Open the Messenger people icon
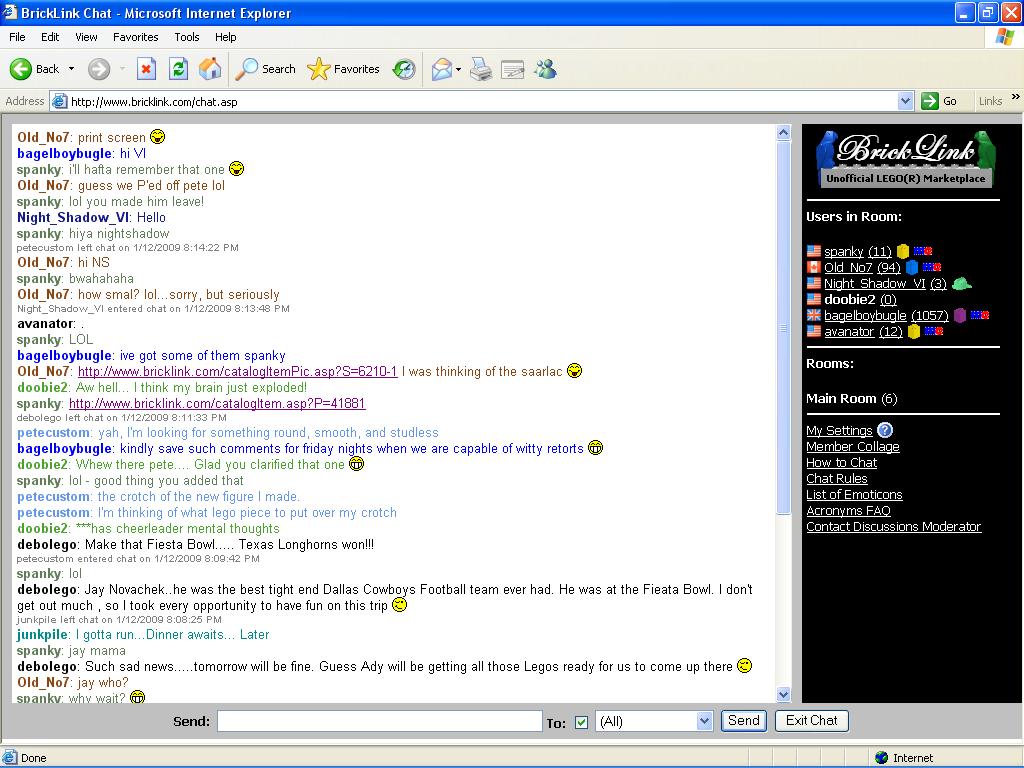 [545, 69]
